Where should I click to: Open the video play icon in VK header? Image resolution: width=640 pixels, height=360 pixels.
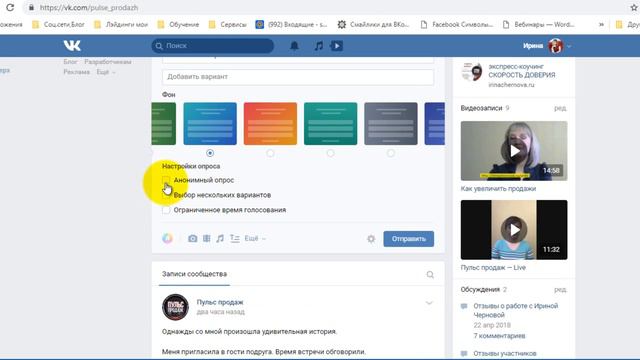coord(337,46)
